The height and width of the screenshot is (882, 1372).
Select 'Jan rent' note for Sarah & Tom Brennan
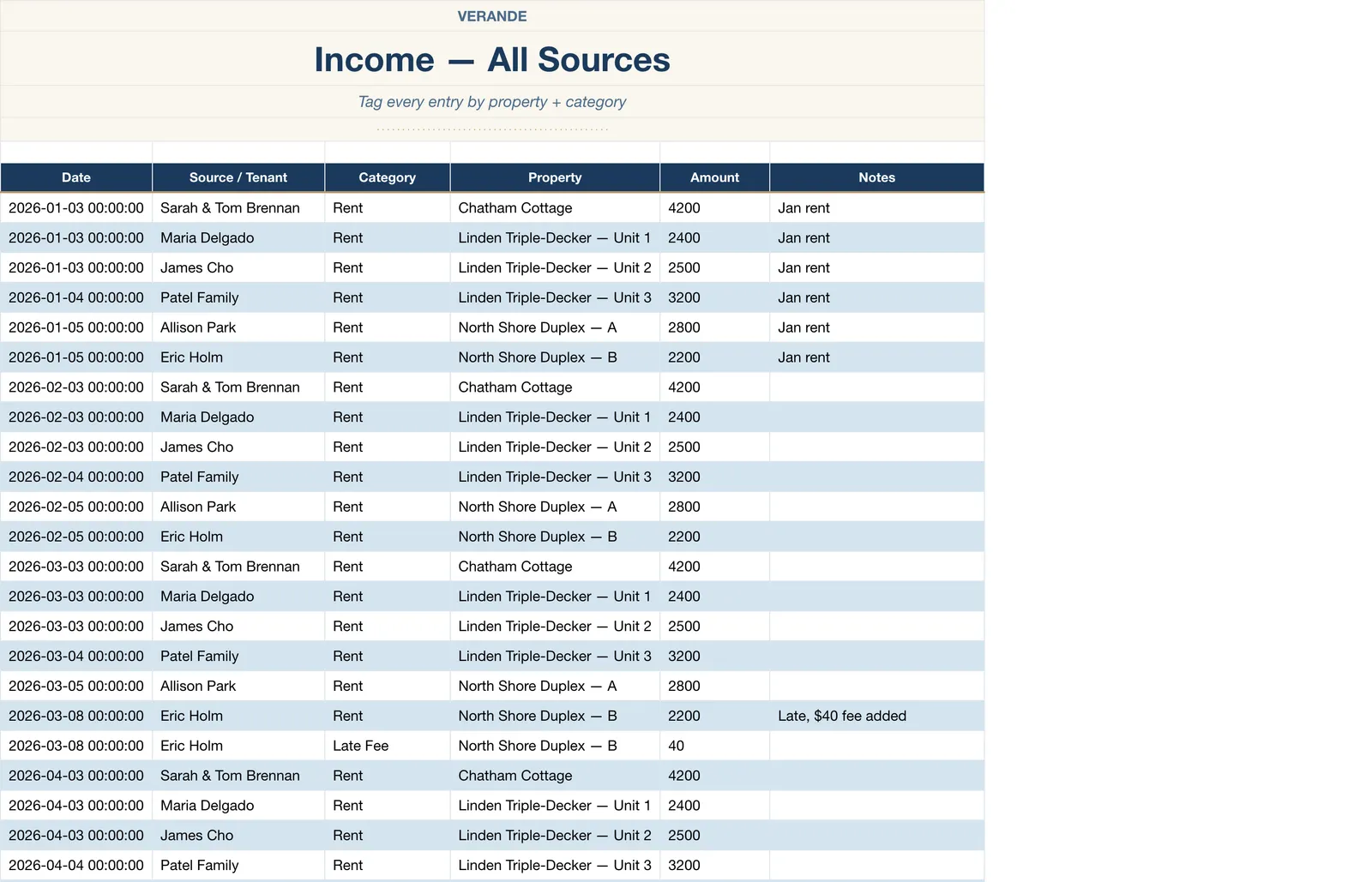click(x=876, y=207)
